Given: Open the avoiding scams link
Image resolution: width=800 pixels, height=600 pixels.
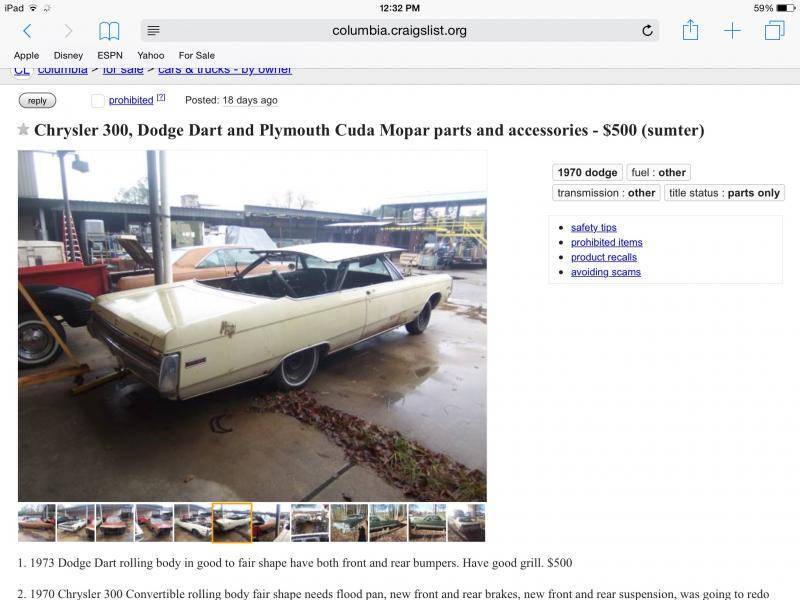Looking at the screenshot, I should pos(606,272).
